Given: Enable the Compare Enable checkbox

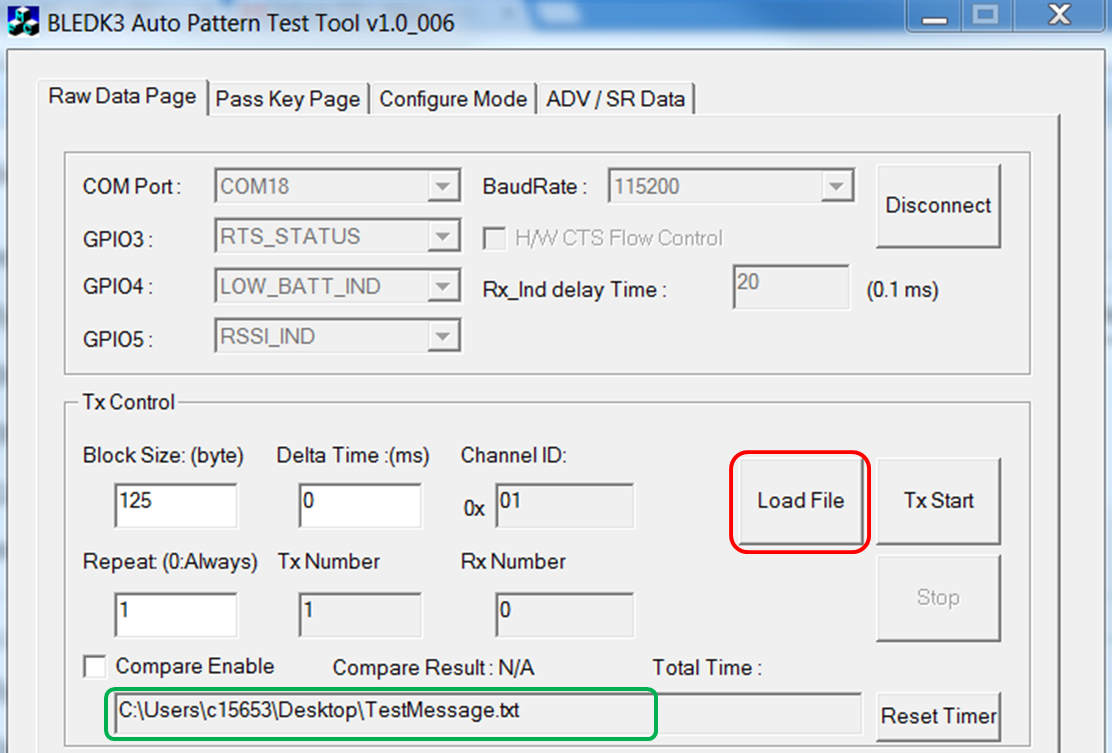Looking at the screenshot, I should pyautogui.click(x=96, y=666).
